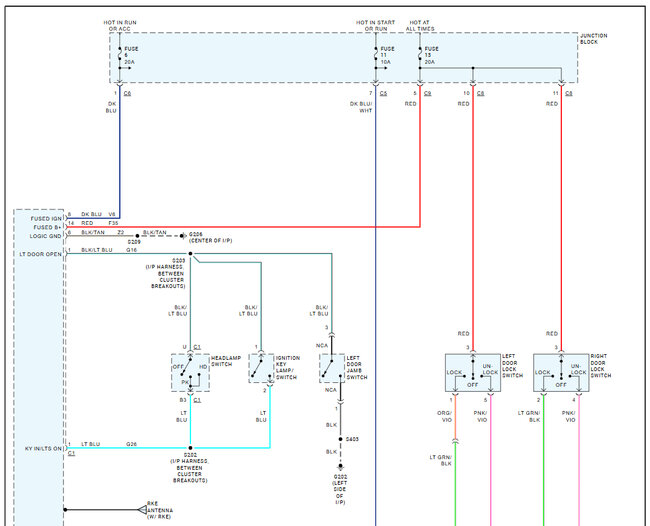Click the LT DOOR OPEN pin label

(40, 254)
